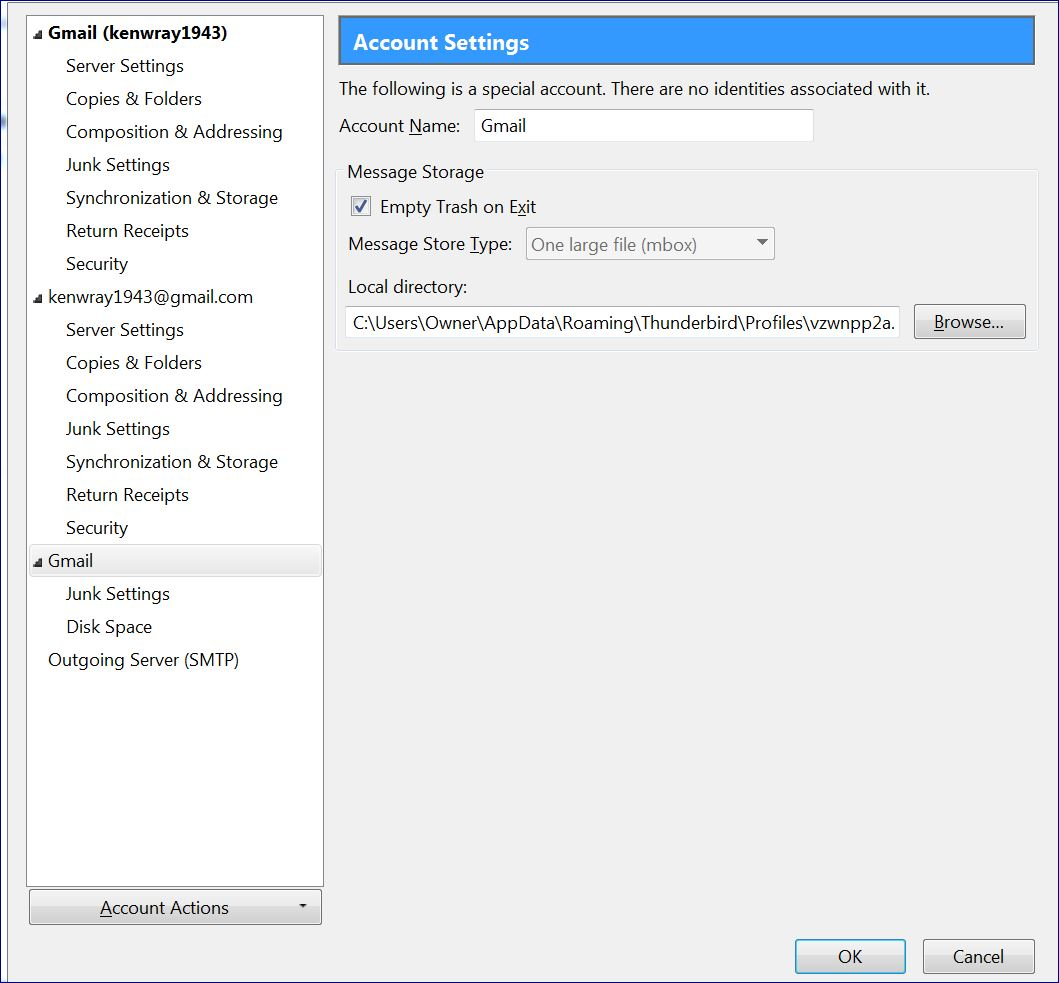The image size is (1059, 983).
Task: Open Return Receipts under Gmail (kenwray1943)
Action: point(127,231)
